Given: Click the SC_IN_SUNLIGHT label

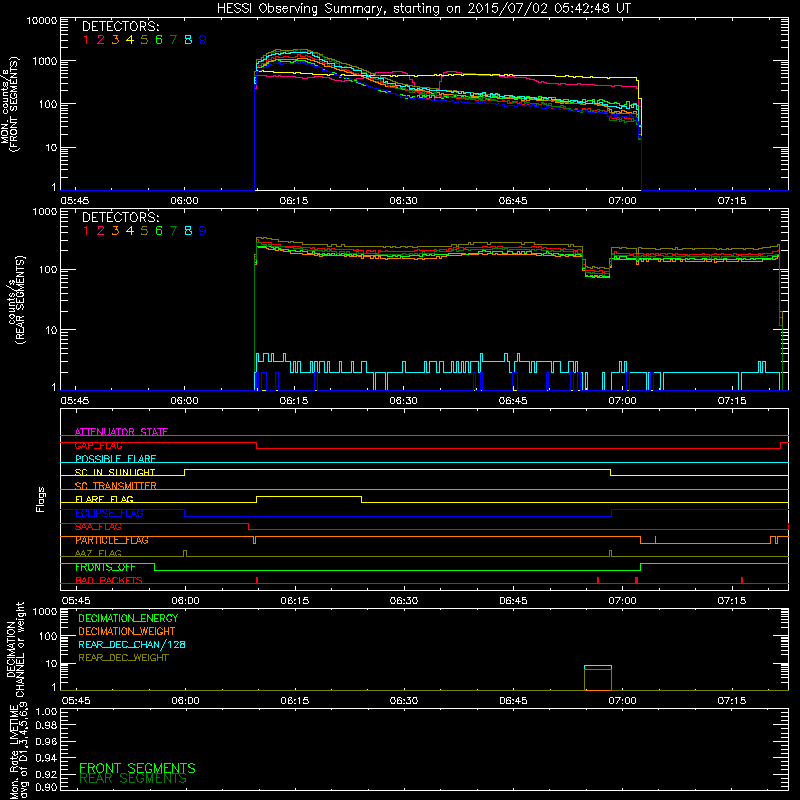Looking at the screenshot, I should click(x=115, y=472).
